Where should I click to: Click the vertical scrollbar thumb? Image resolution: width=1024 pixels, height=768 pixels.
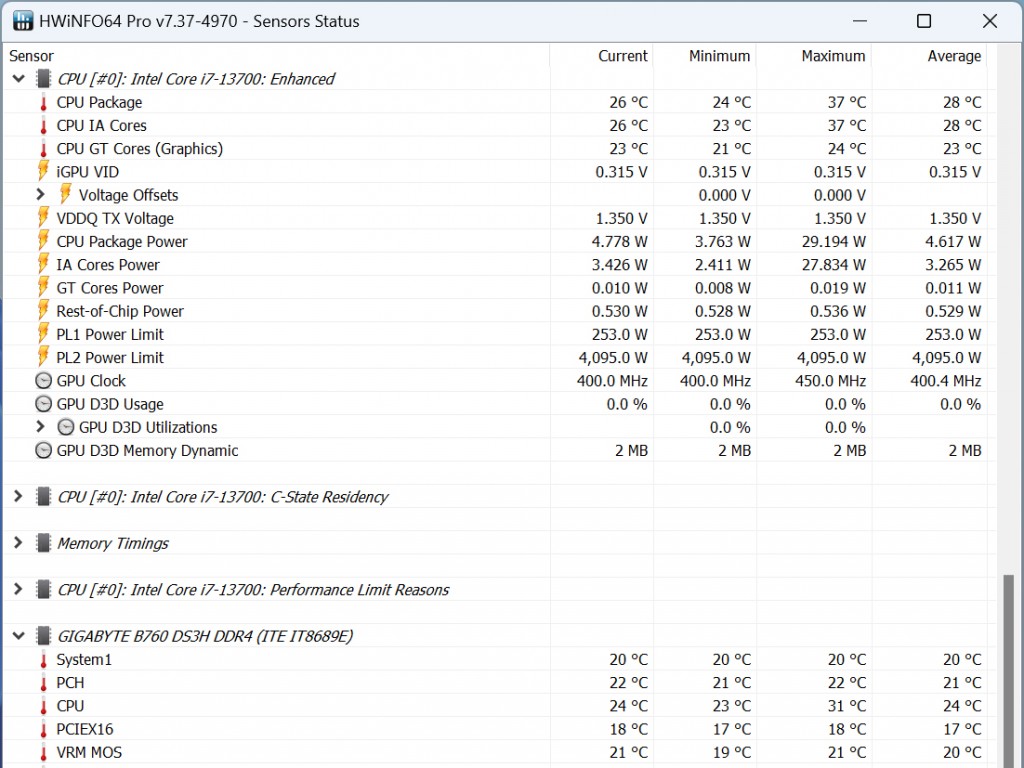pyautogui.click(x=1009, y=671)
